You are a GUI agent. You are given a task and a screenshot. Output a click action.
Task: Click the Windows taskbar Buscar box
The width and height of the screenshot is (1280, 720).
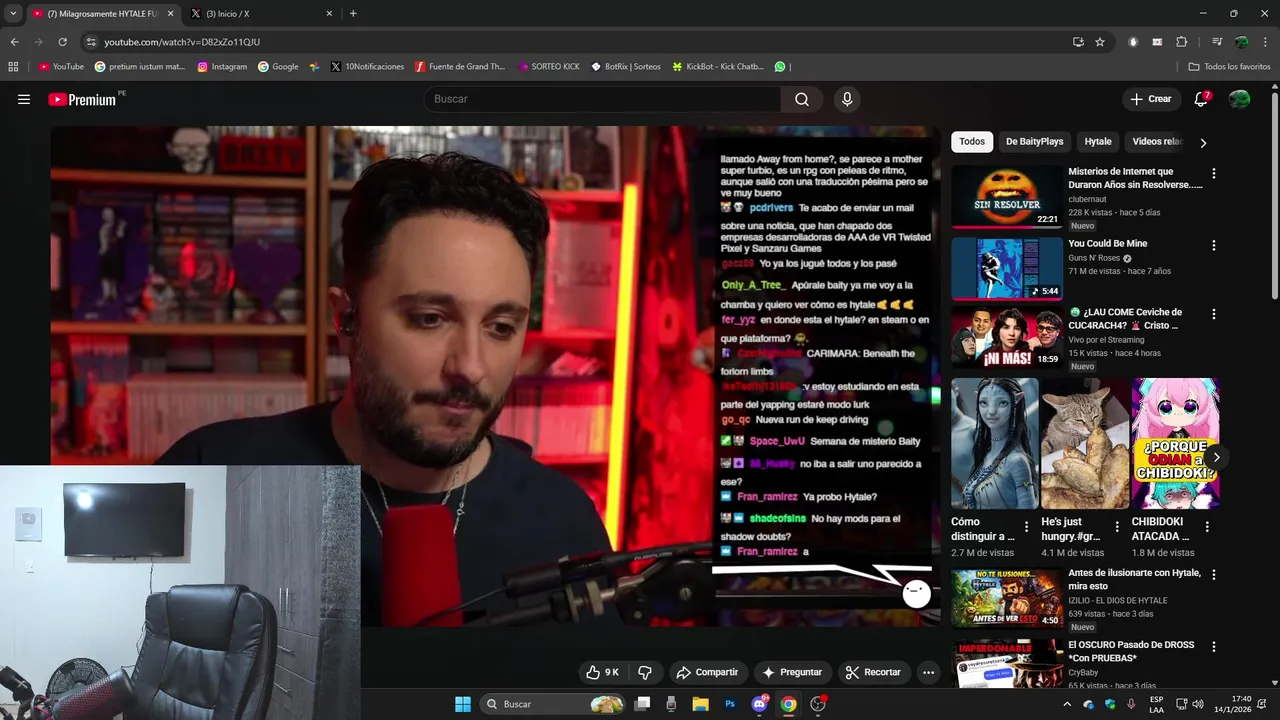click(553, 704)
